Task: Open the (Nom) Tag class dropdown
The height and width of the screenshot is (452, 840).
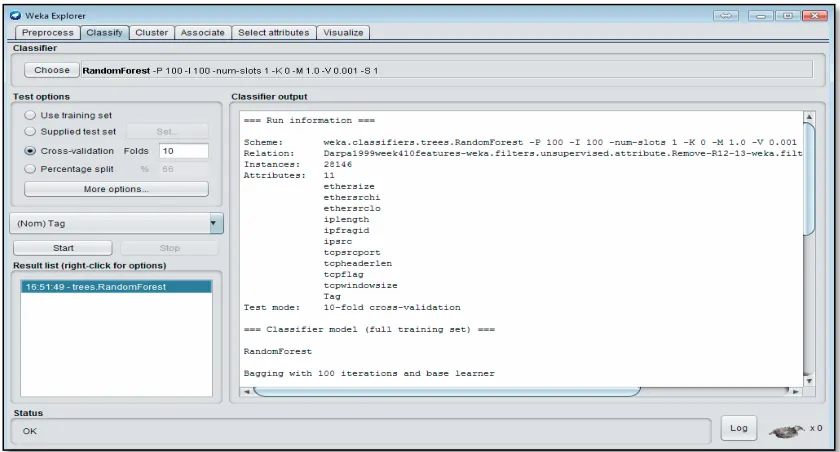Action: 116,223
